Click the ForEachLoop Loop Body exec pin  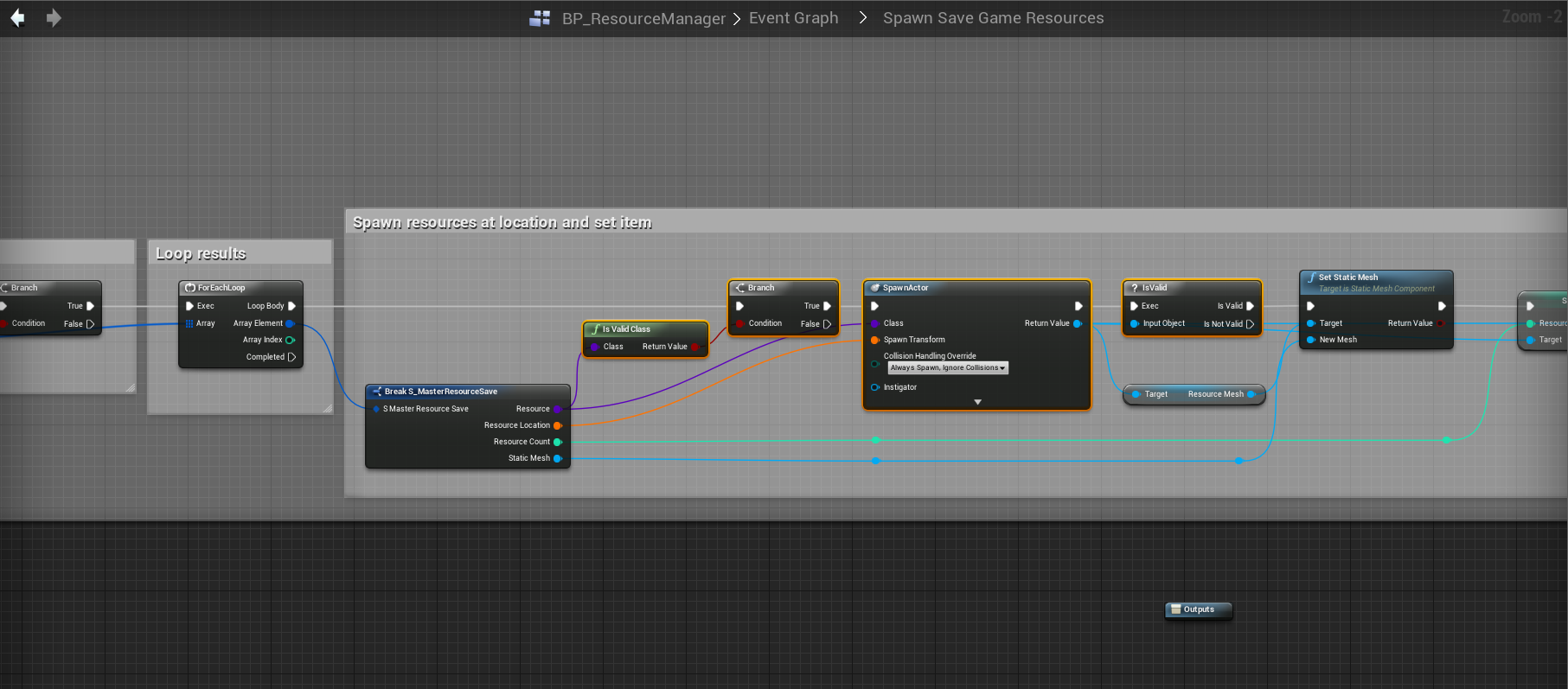pyautogui.click(x=291, y=306)
